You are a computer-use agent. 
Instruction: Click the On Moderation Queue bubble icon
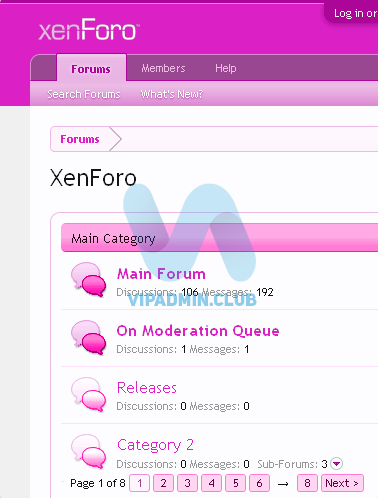coord(88,337)
